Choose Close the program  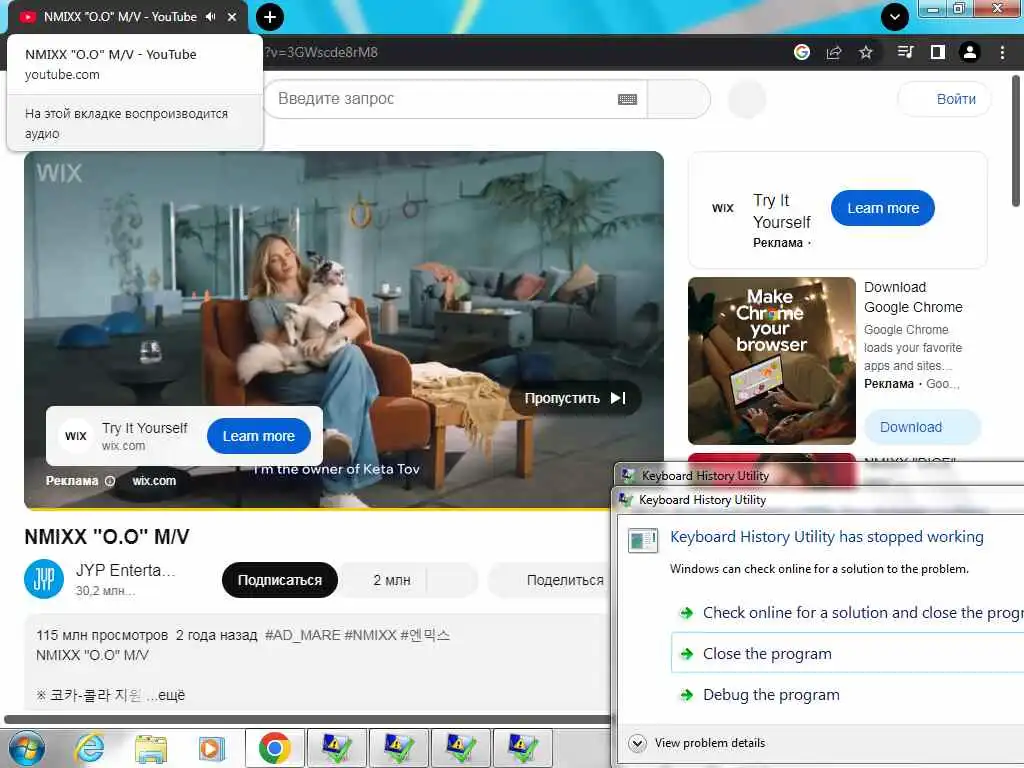click(846, 654)
